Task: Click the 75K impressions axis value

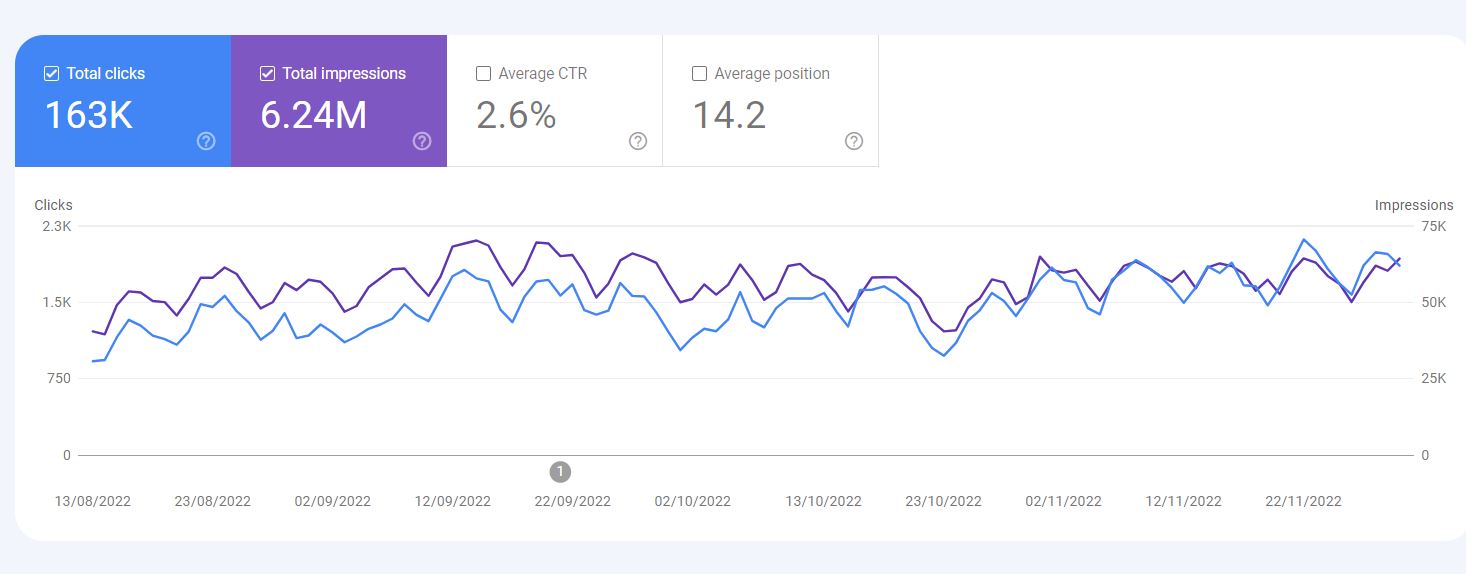Action: click(1434, 226)
